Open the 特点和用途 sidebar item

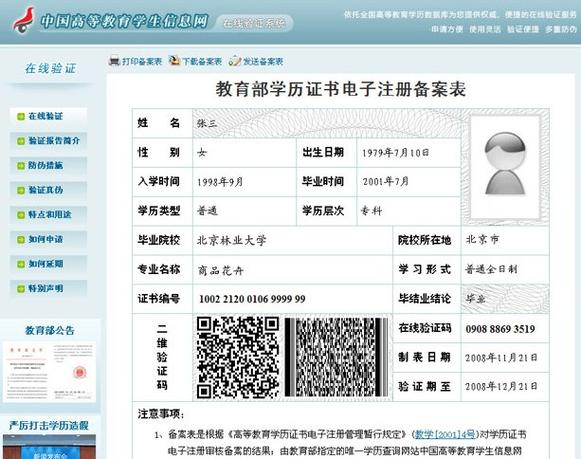pyautogui.click(x=49, y=214)
